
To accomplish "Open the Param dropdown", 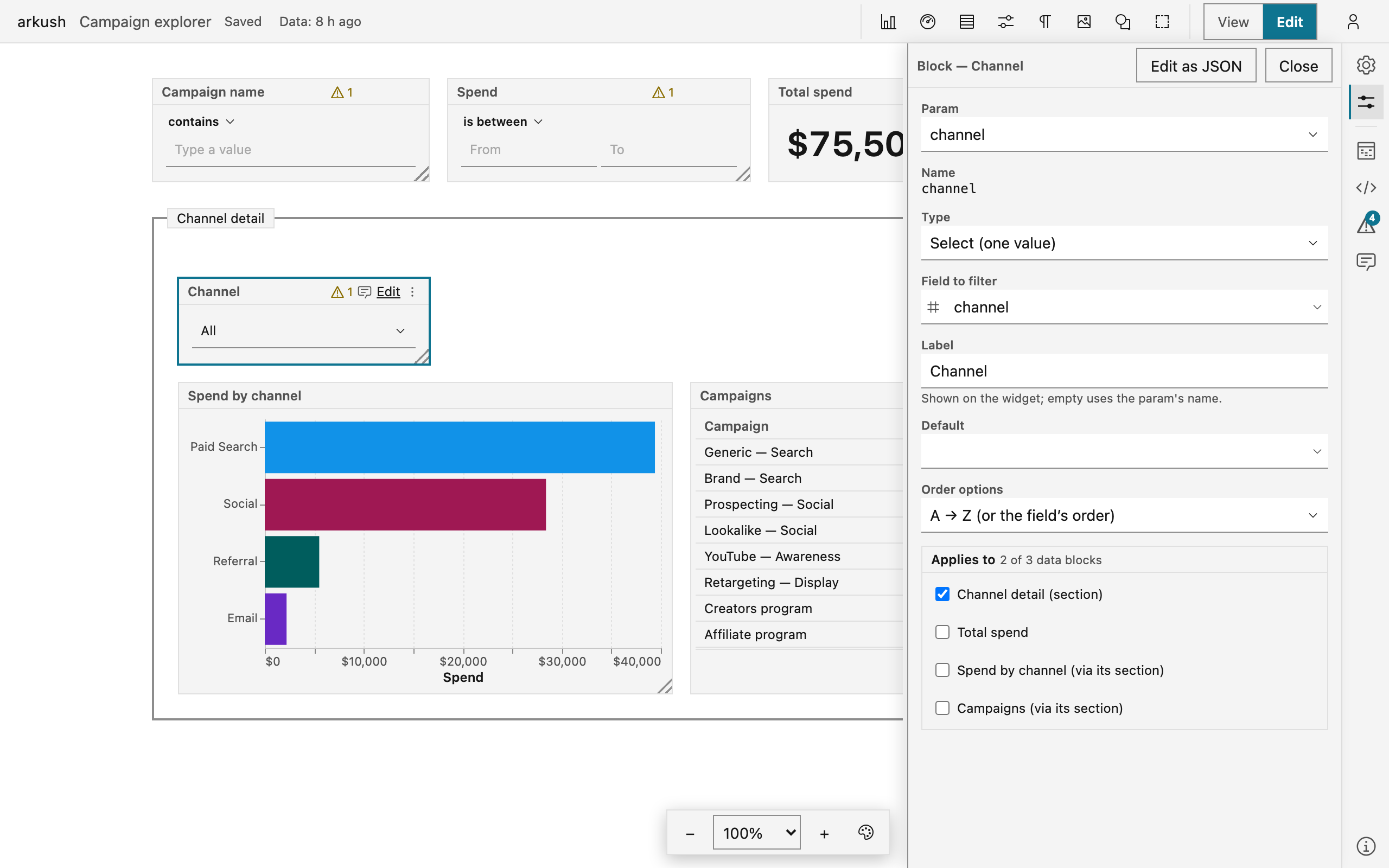I will (1124, 135).
